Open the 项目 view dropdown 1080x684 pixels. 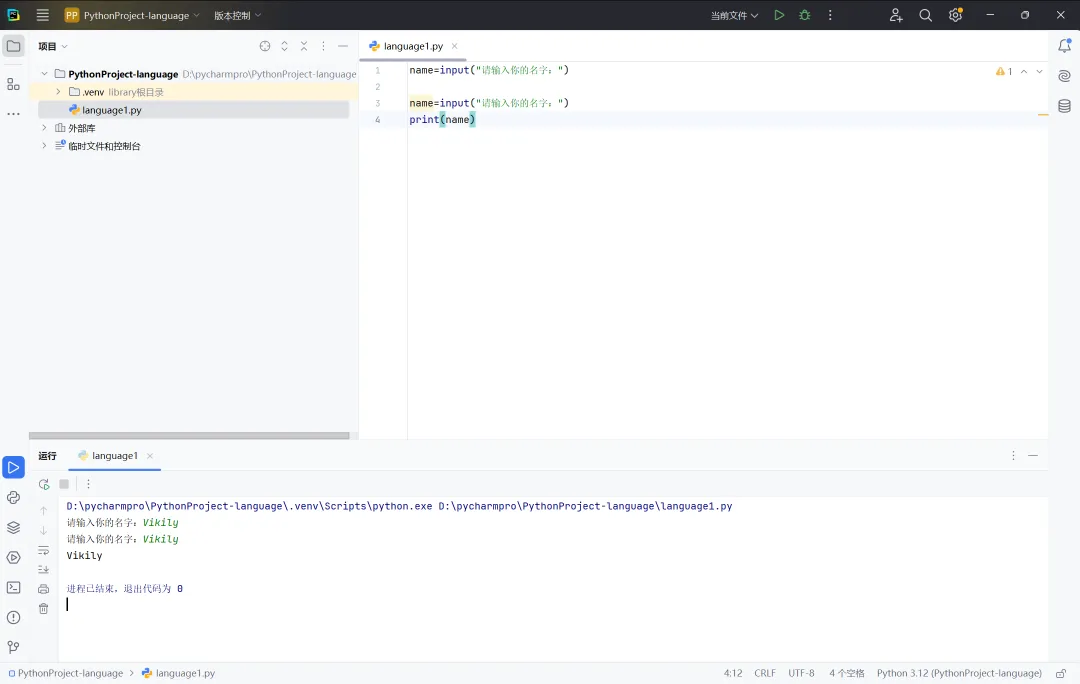[53, 46]
